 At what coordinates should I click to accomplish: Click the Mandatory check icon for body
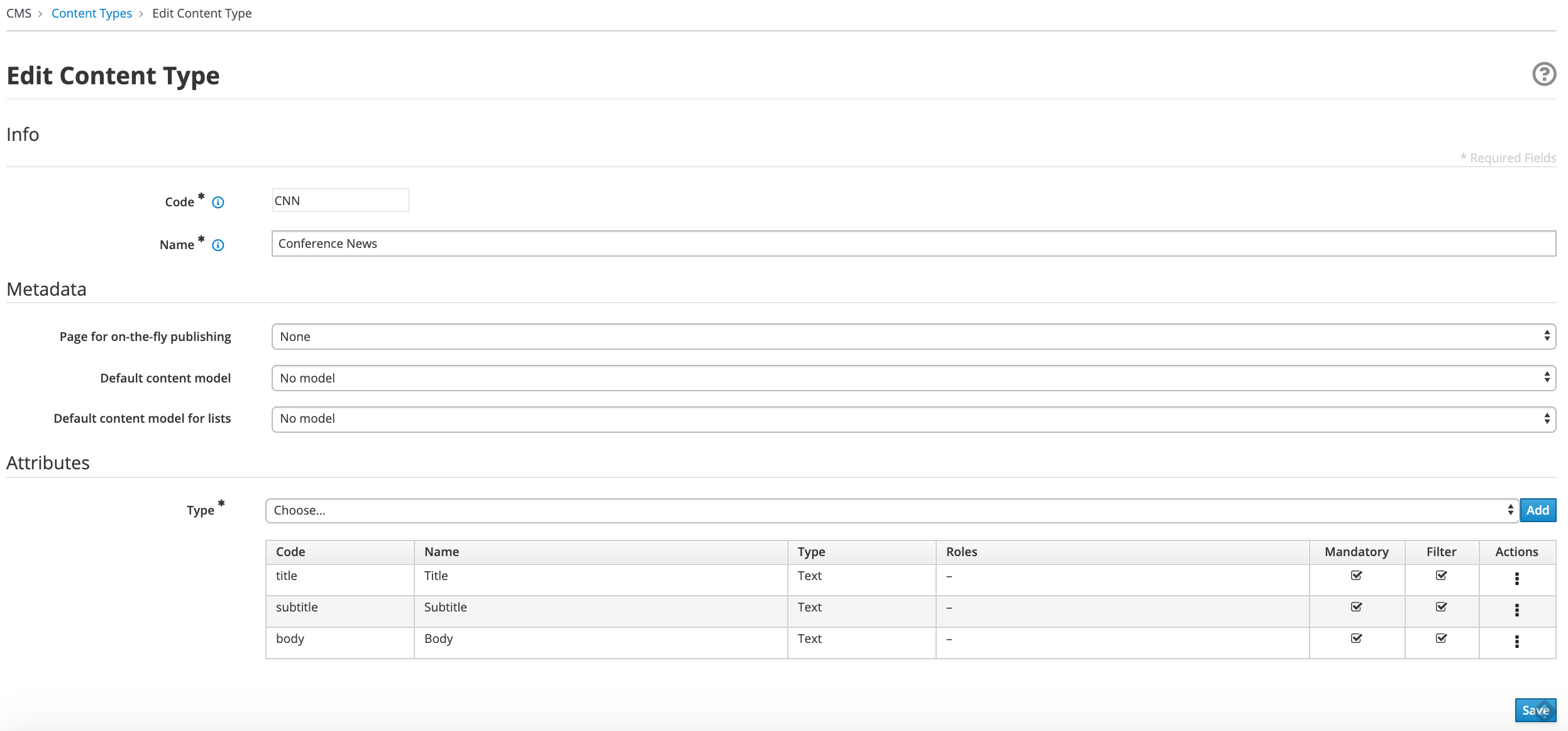1356,639
